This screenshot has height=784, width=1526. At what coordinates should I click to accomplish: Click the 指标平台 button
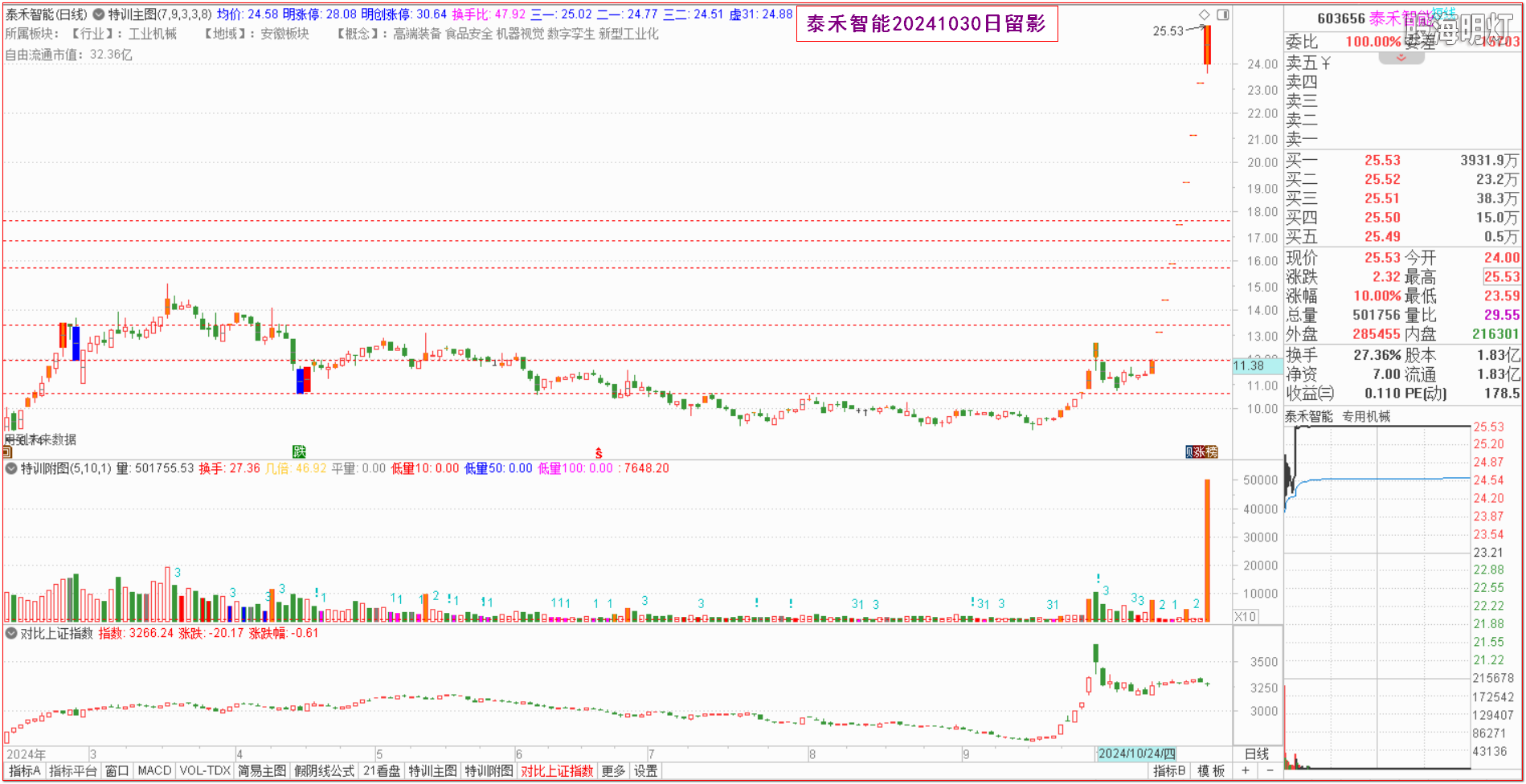73,771
